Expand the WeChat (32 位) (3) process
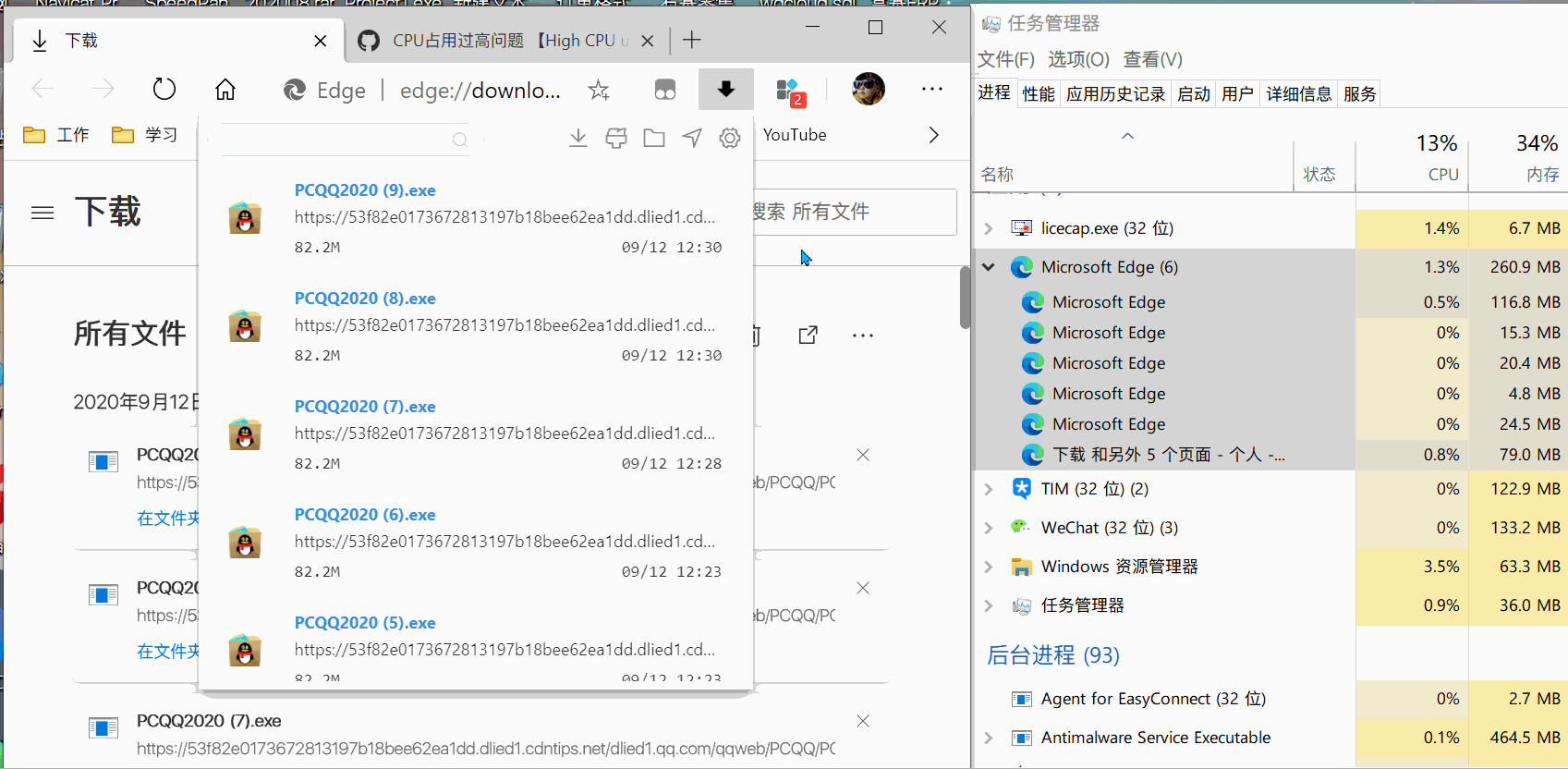1568x769 pixels. pyautogui.click(x=989, y=528)
